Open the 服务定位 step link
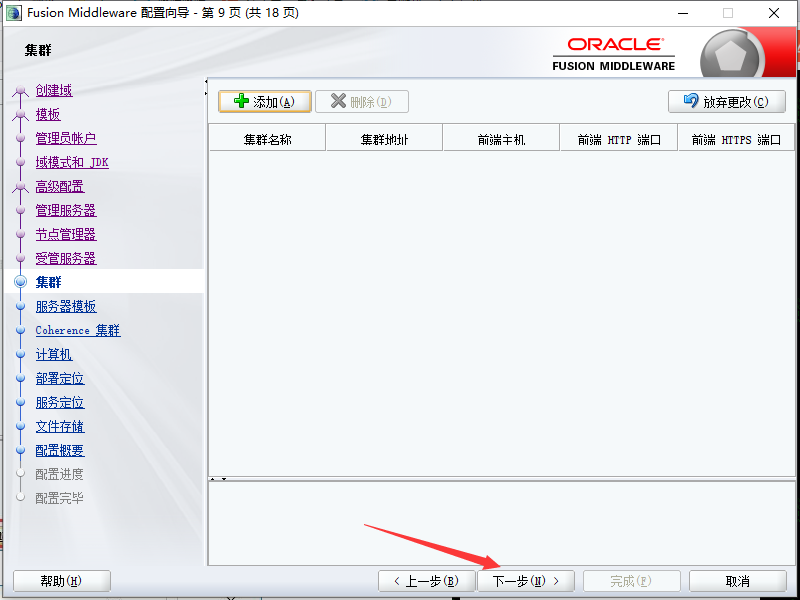Screen dimensions: 800x600 pos(60,402)
